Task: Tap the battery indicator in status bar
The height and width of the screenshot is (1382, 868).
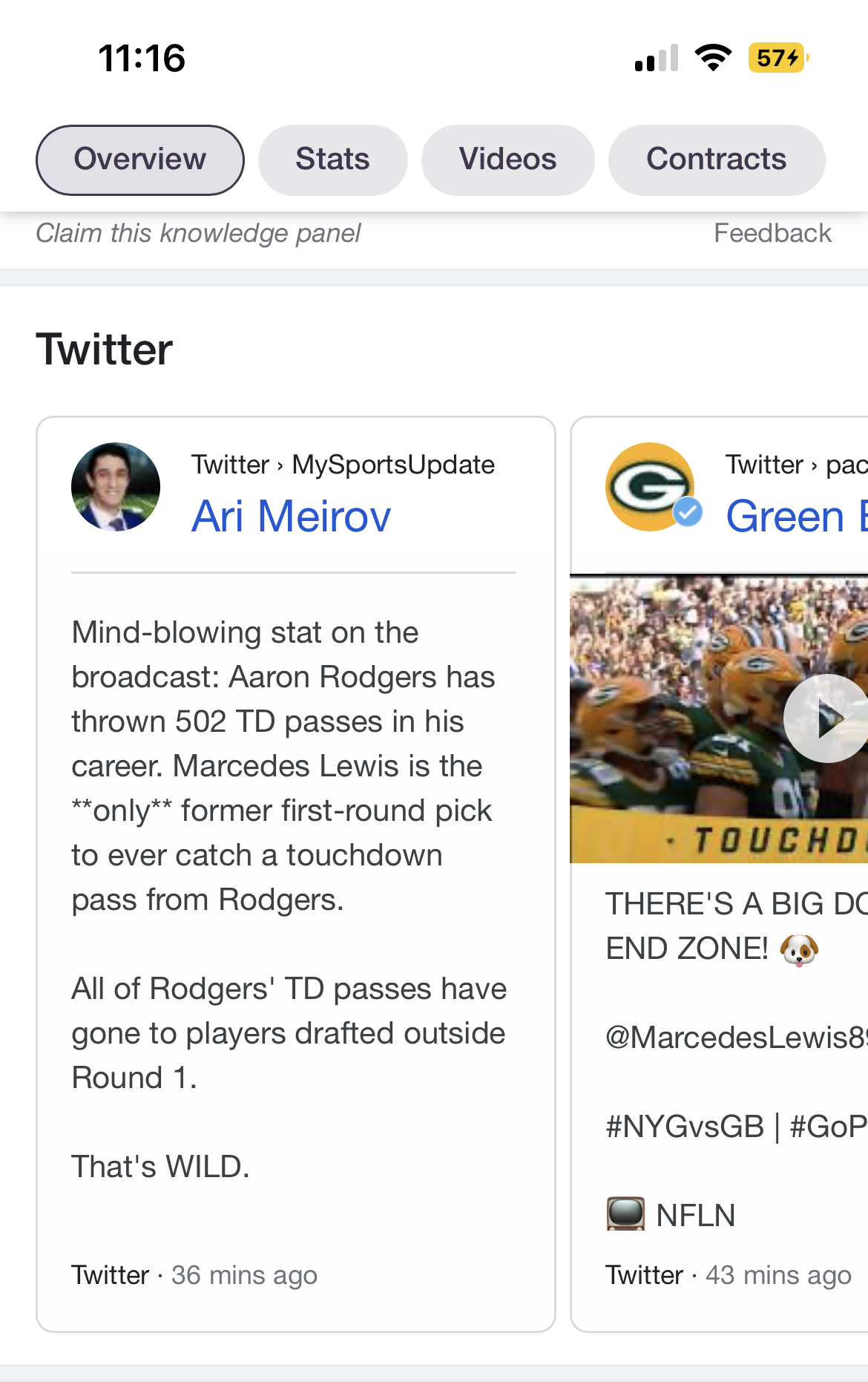Action: click(777, 58)
